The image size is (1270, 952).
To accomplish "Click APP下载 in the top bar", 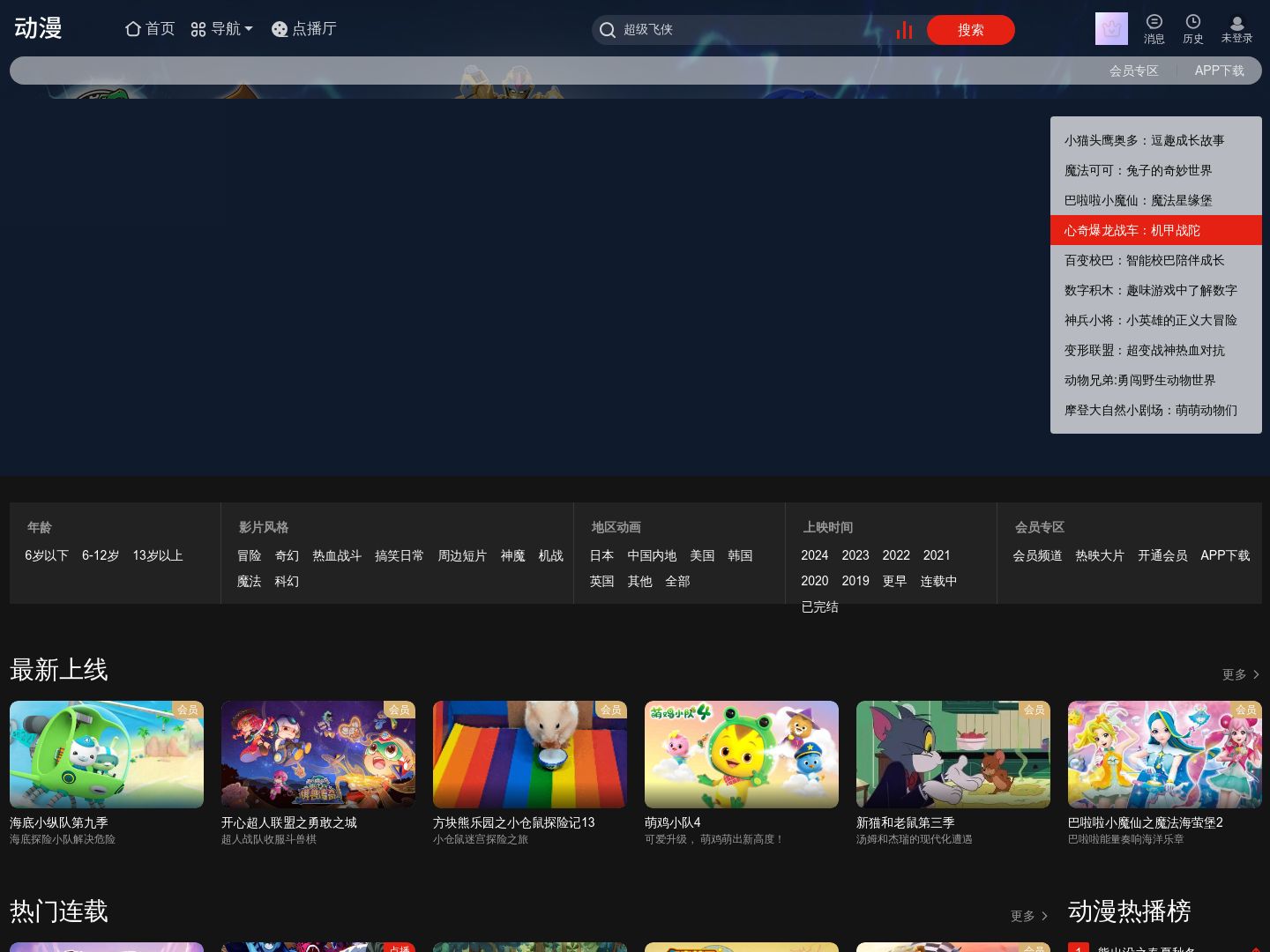I will point(1219,71).
